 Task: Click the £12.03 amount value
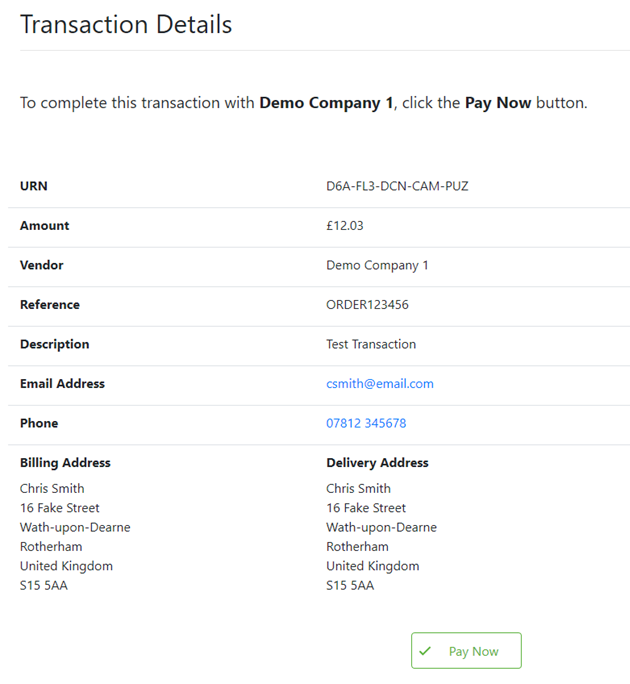point(345,226)
